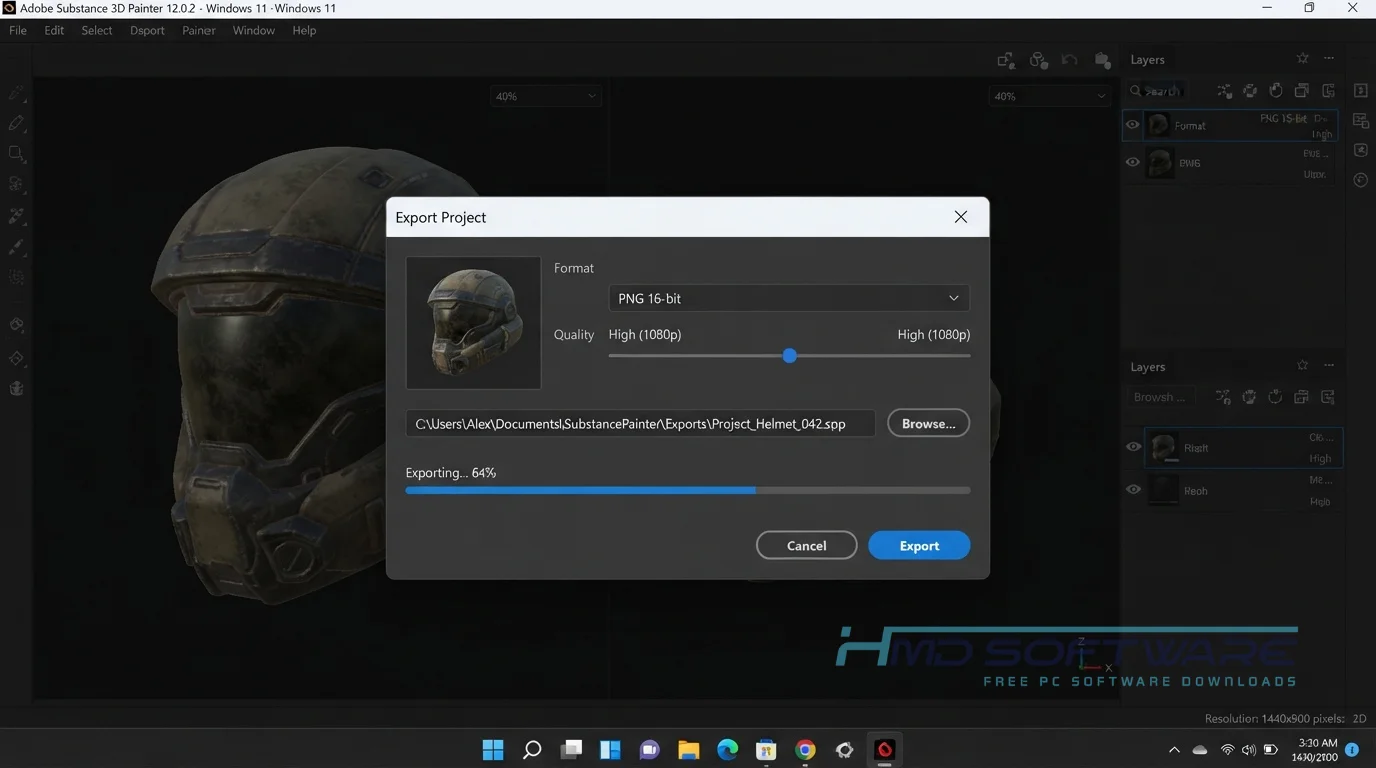Viewport: 1376px width, 768px height.
Task: Click the star icon in lower Layers panel header
Action: [x=1302, y=366]
